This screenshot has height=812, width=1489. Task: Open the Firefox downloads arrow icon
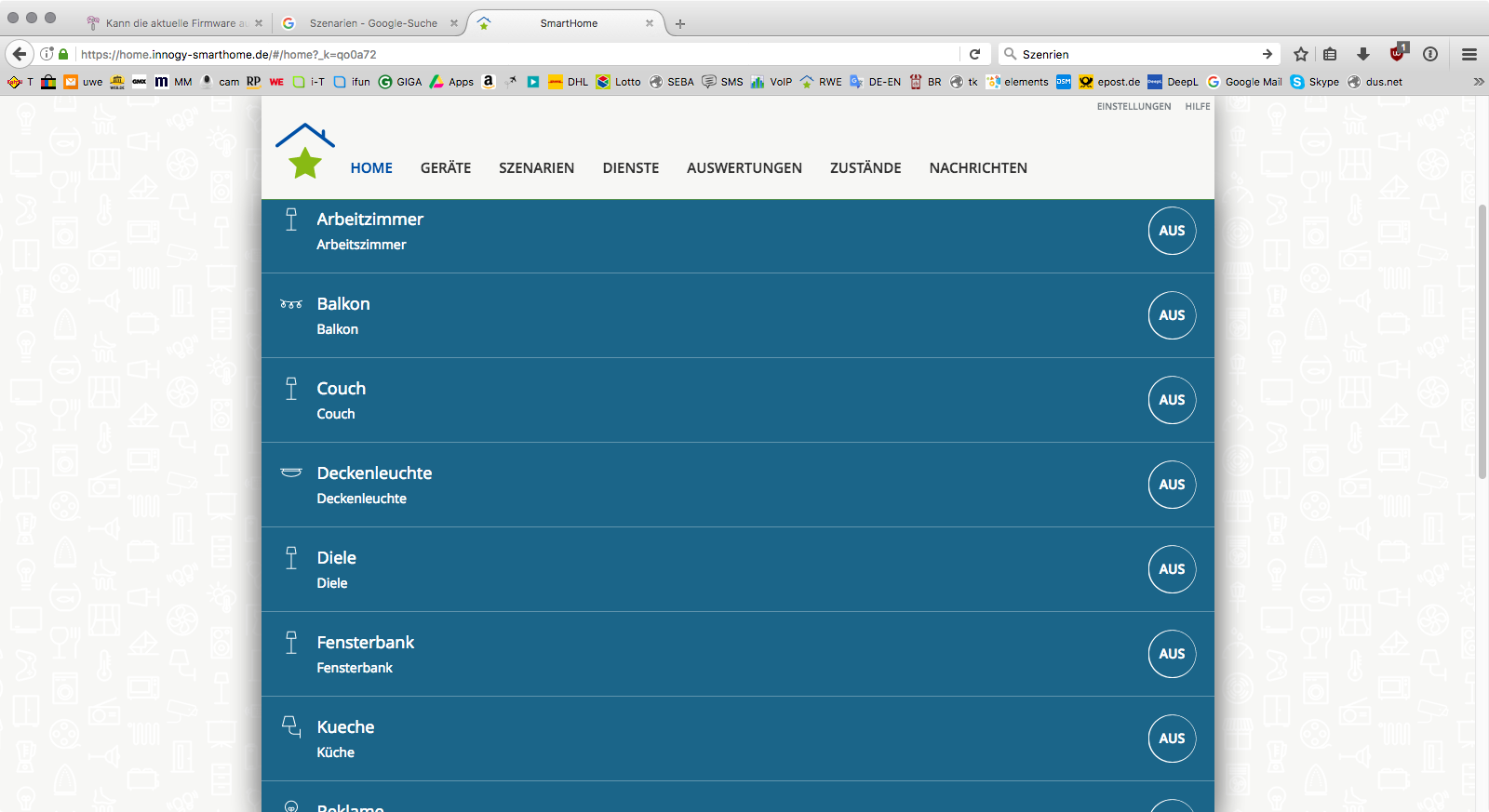[1363, 54]
